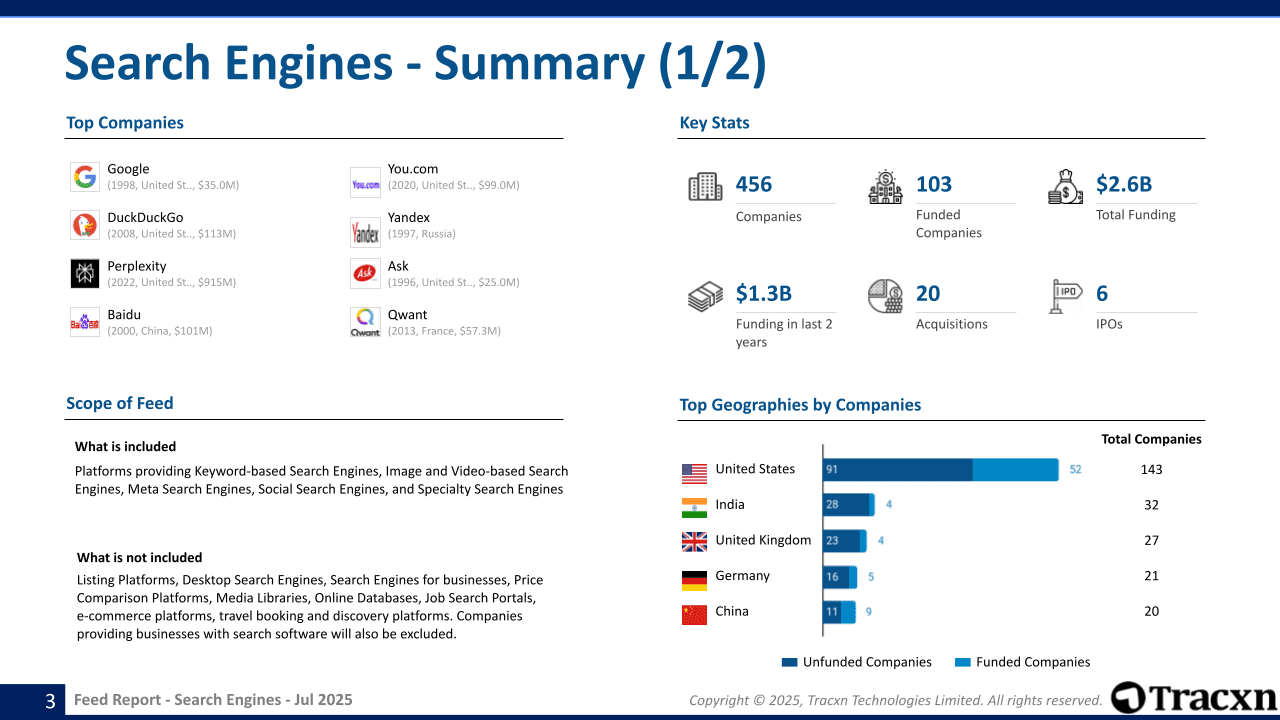Click the United States unfunded bar showing 91
1280x720 pixels.
coord(898,470)
